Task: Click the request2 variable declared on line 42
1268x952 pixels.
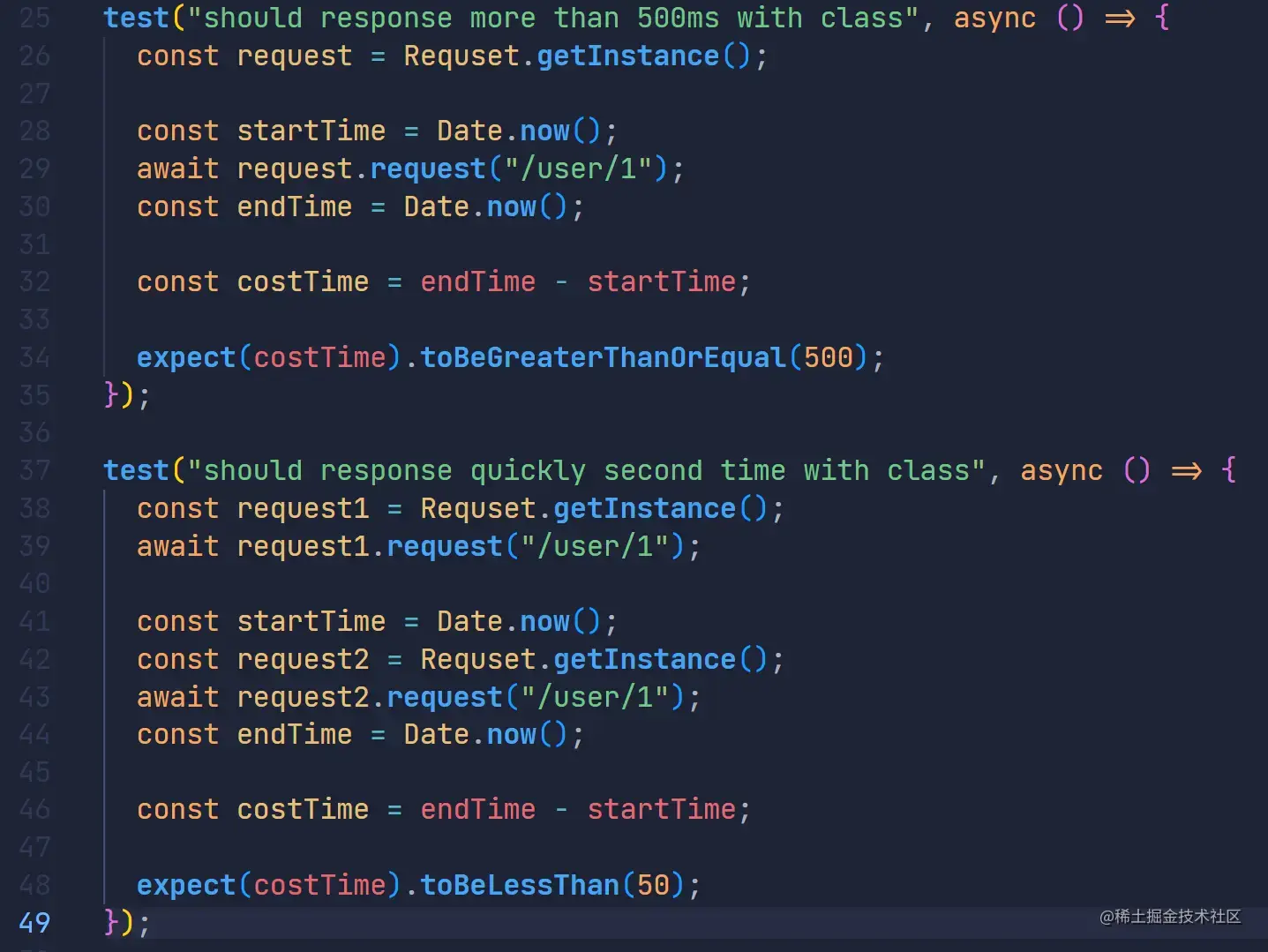Action: (303, 659)
